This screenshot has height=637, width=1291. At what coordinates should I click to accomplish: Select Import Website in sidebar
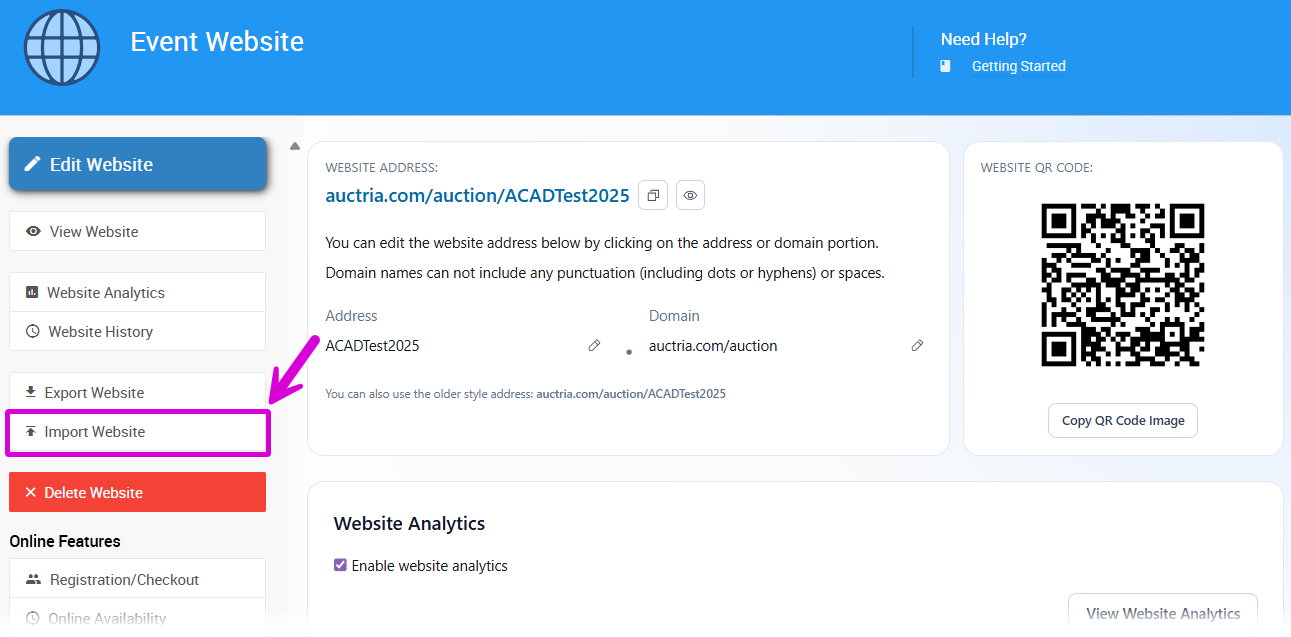click(x=138, y=432)
